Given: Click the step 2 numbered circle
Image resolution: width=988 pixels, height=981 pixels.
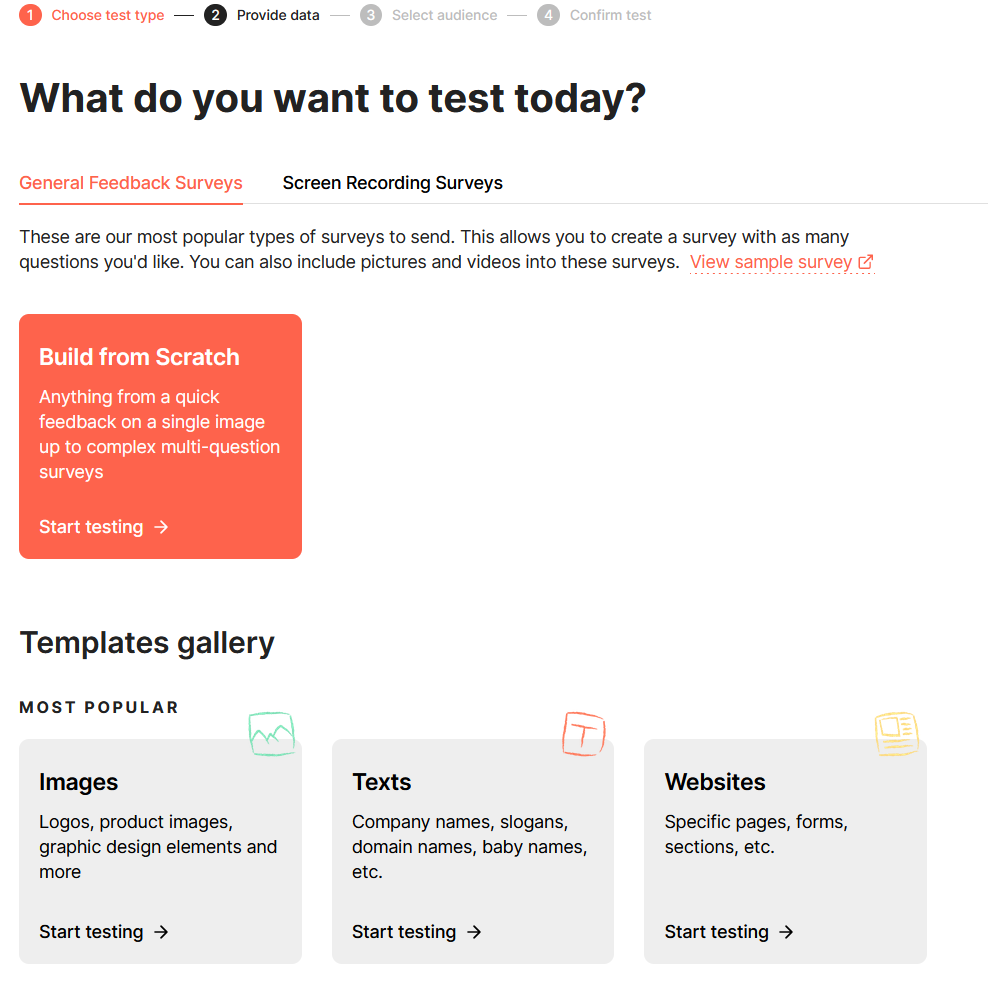Looking at the screenshot, I should point(214,15).
